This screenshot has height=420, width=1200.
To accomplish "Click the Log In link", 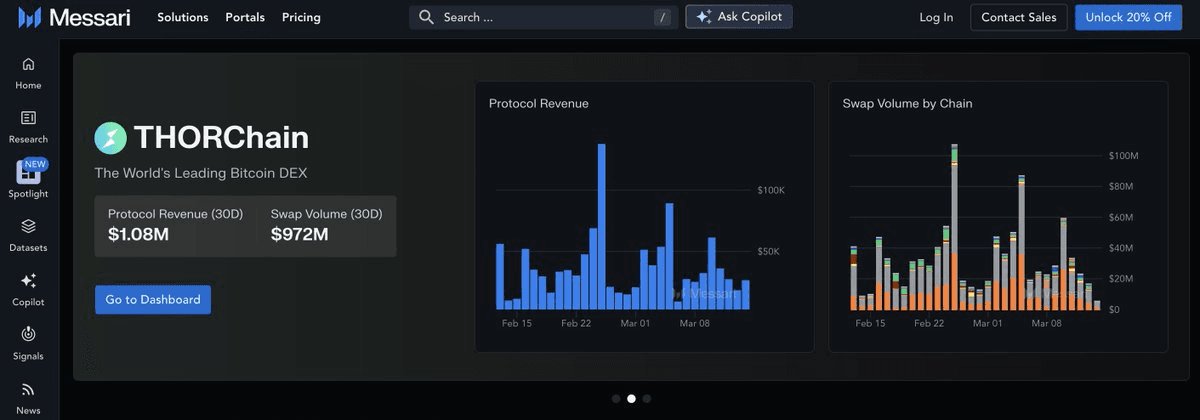I will click(x=936, y=17).
